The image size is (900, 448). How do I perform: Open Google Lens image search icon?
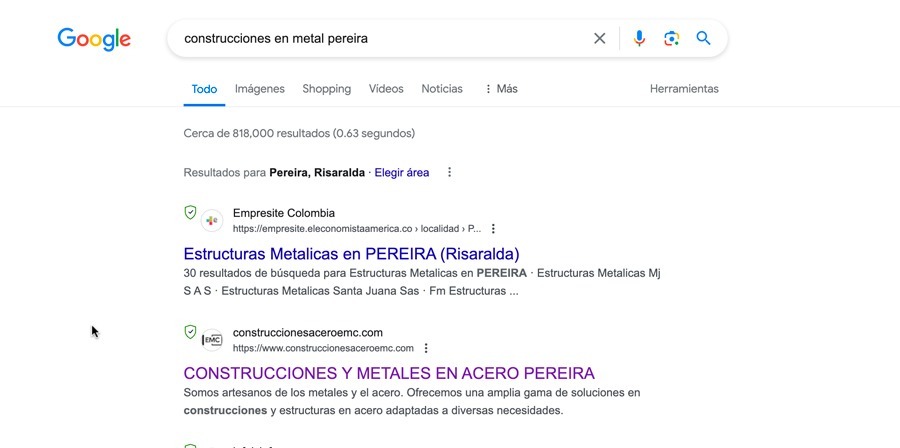[x=671, y=38]
